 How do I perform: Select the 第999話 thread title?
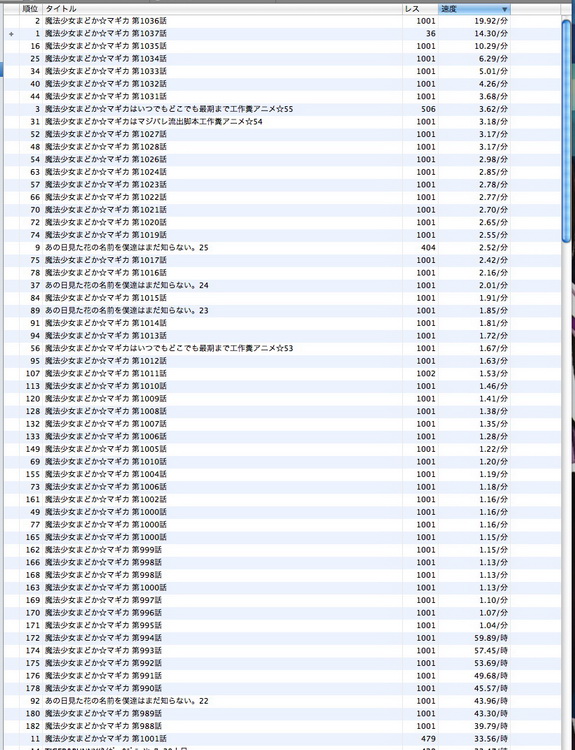pos(103,550)
